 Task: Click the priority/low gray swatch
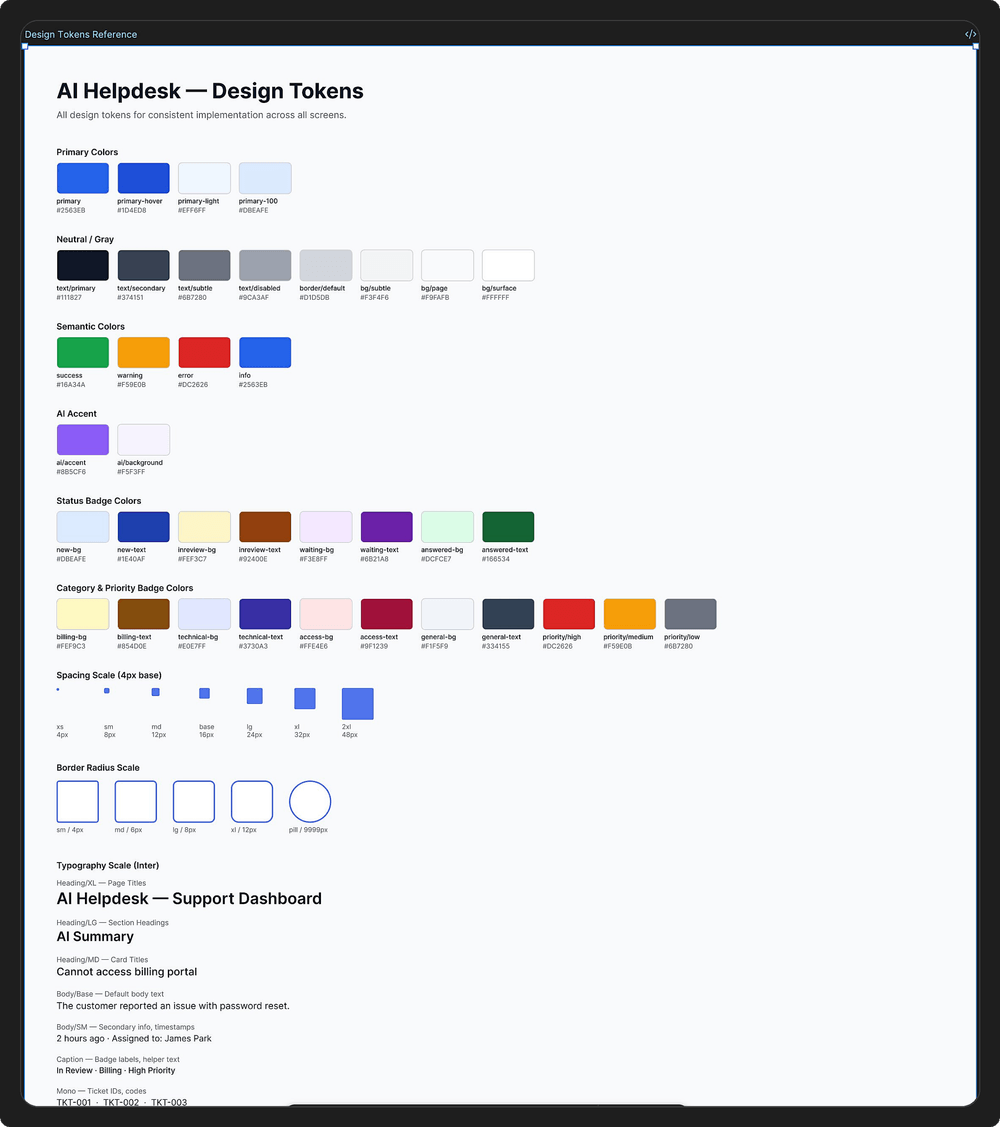point(690,614)
